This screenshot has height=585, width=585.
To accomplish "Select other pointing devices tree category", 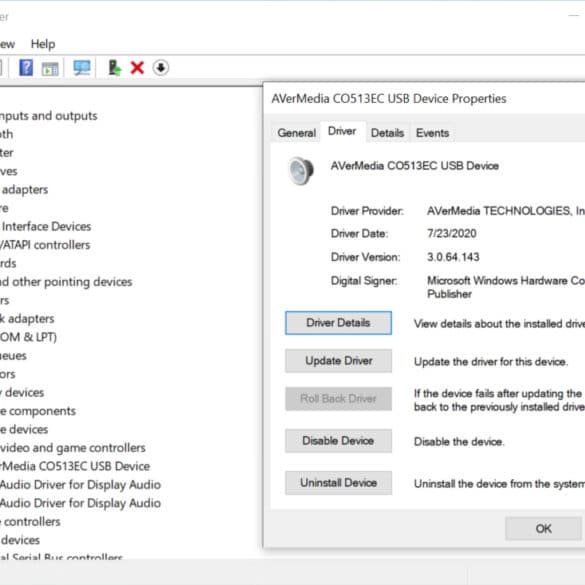I will point(66,282).
